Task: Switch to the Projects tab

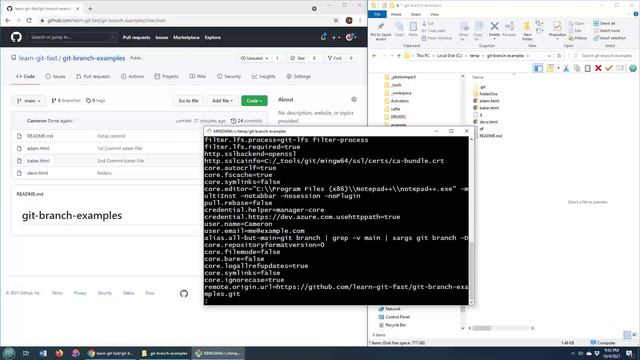Action: click(167, 76)
